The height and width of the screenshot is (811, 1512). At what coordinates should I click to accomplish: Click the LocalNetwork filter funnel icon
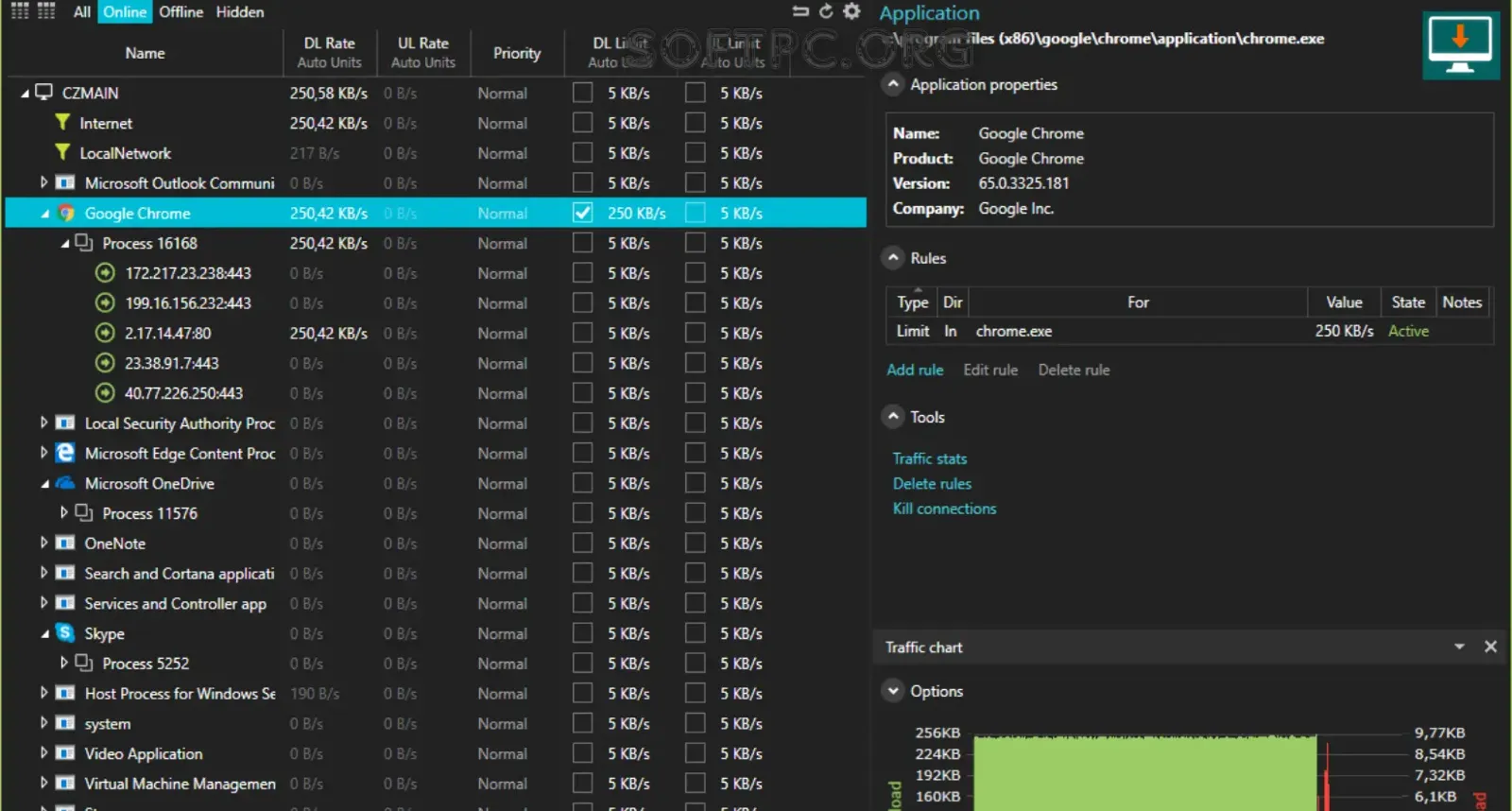(x=63, y=152)
